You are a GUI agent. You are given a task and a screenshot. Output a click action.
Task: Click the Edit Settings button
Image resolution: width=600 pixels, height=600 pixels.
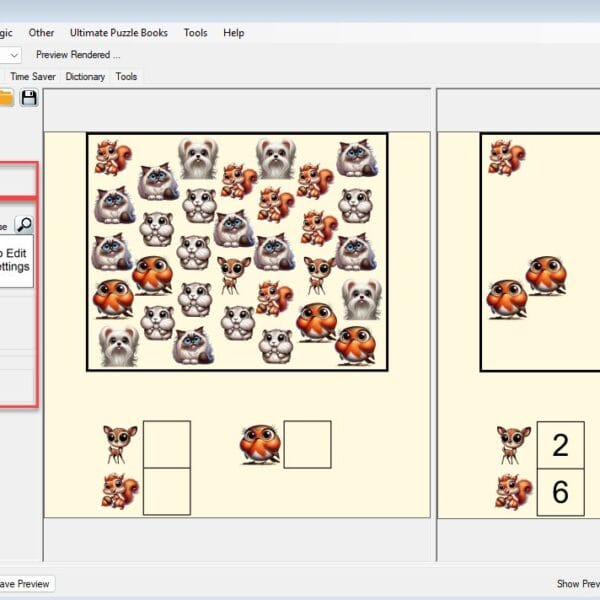tap(14, 260)
